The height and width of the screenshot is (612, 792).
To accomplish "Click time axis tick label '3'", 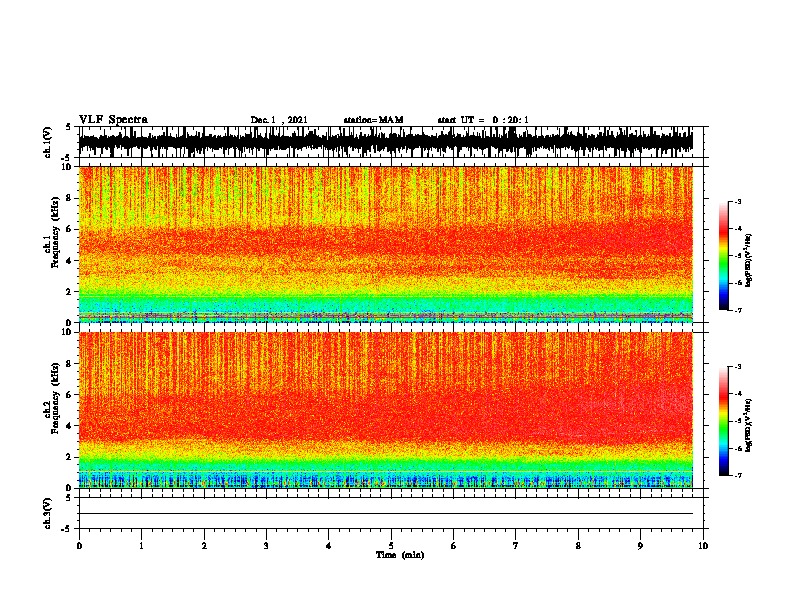I will coord(266,546).
